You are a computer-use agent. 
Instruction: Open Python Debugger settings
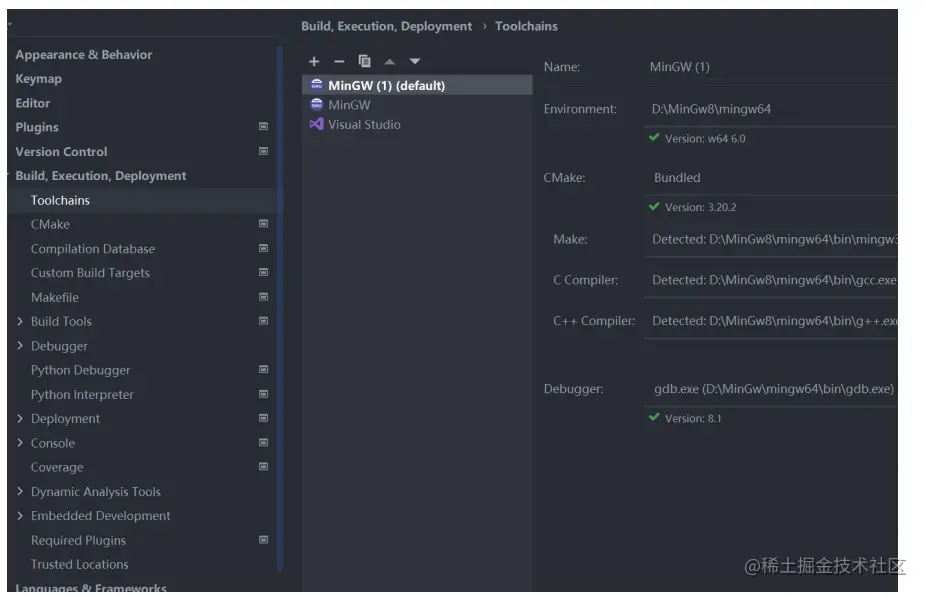pos(80,370)
